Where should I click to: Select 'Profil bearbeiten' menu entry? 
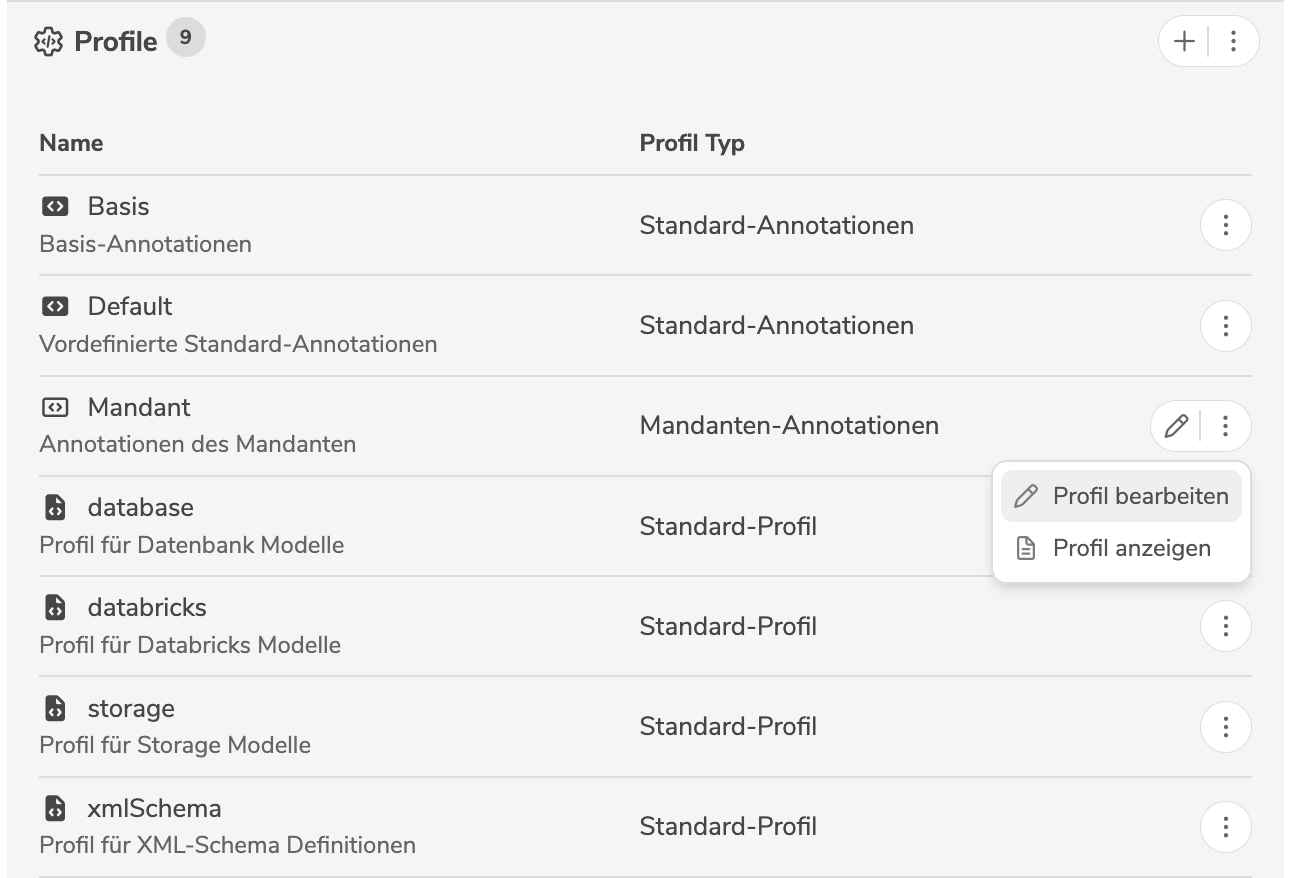coord(1121,496)
